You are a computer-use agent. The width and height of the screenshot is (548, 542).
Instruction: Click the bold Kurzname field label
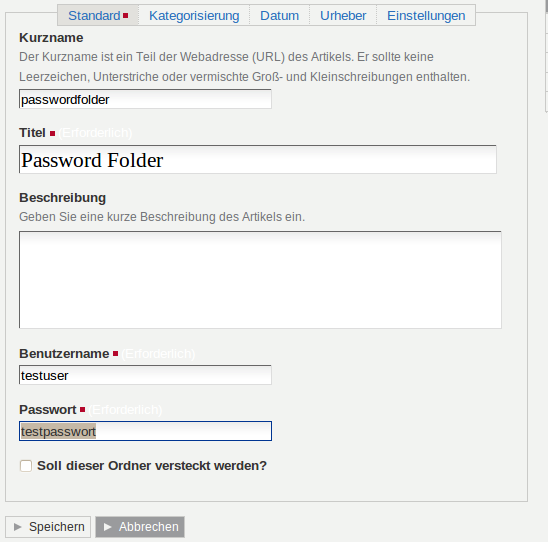click(51, 38)
